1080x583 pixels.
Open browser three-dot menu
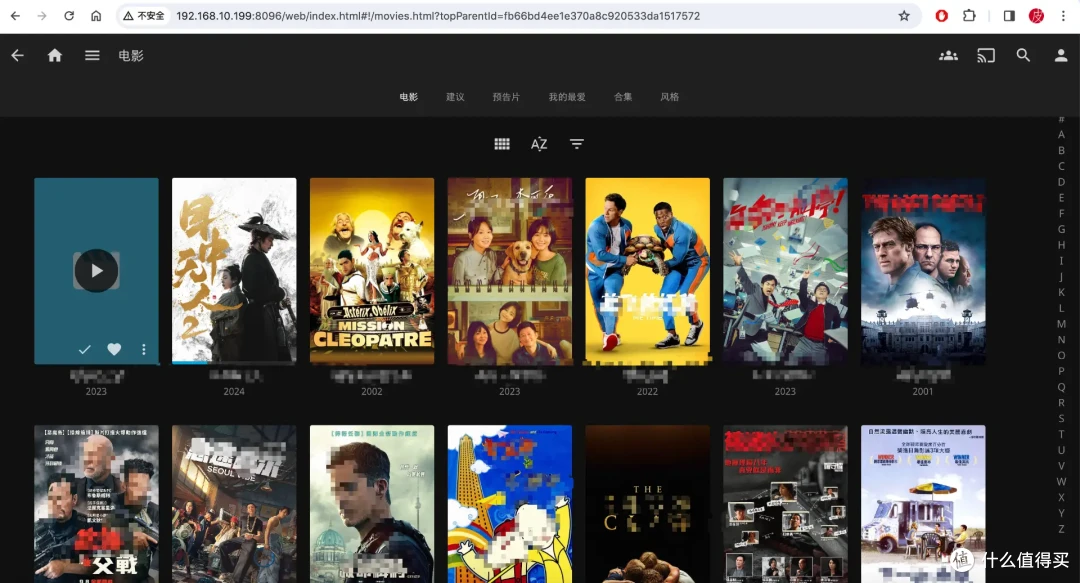click(x=1063, y=16)
